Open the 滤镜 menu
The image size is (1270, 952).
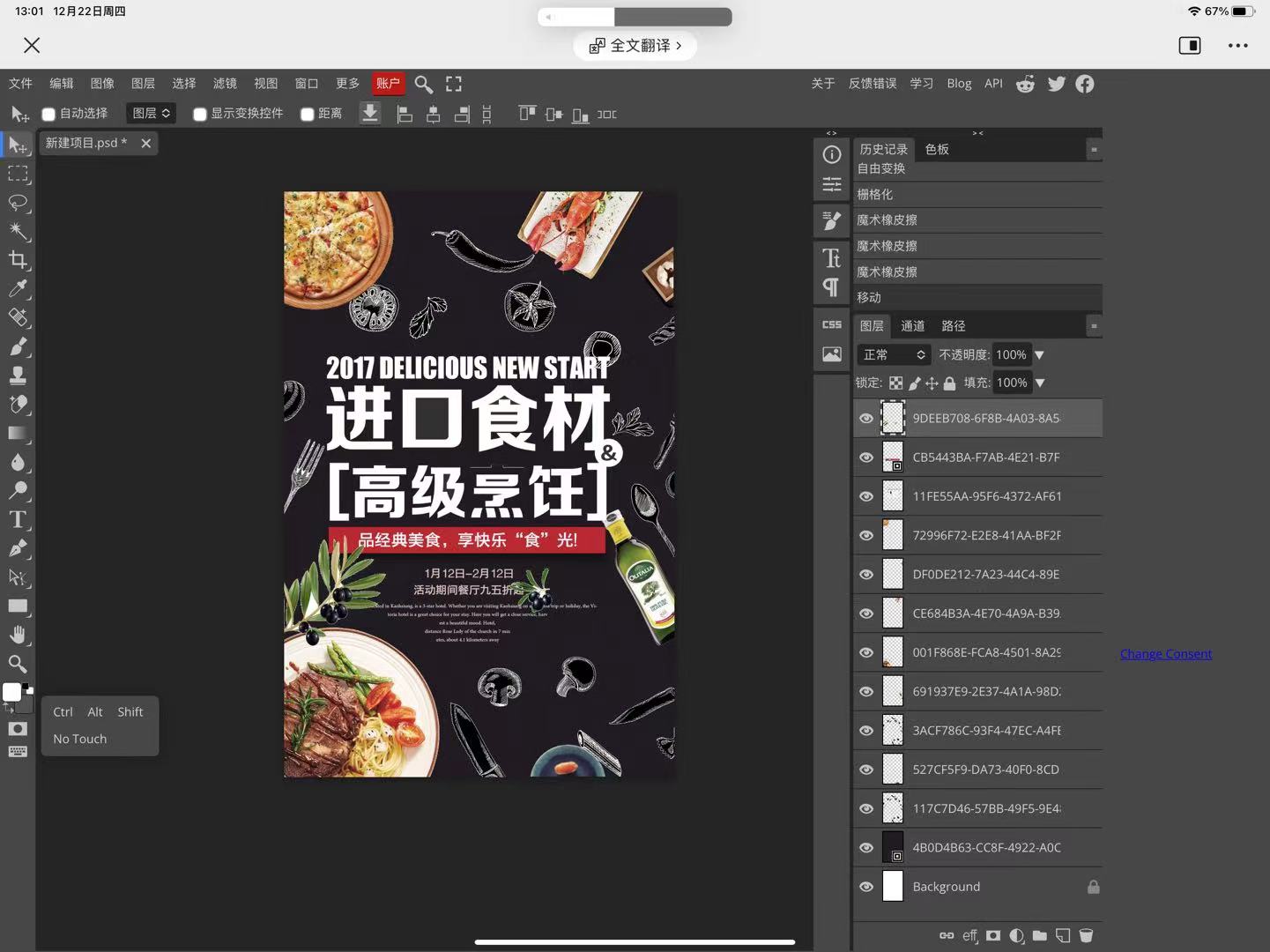coord(225,84)
